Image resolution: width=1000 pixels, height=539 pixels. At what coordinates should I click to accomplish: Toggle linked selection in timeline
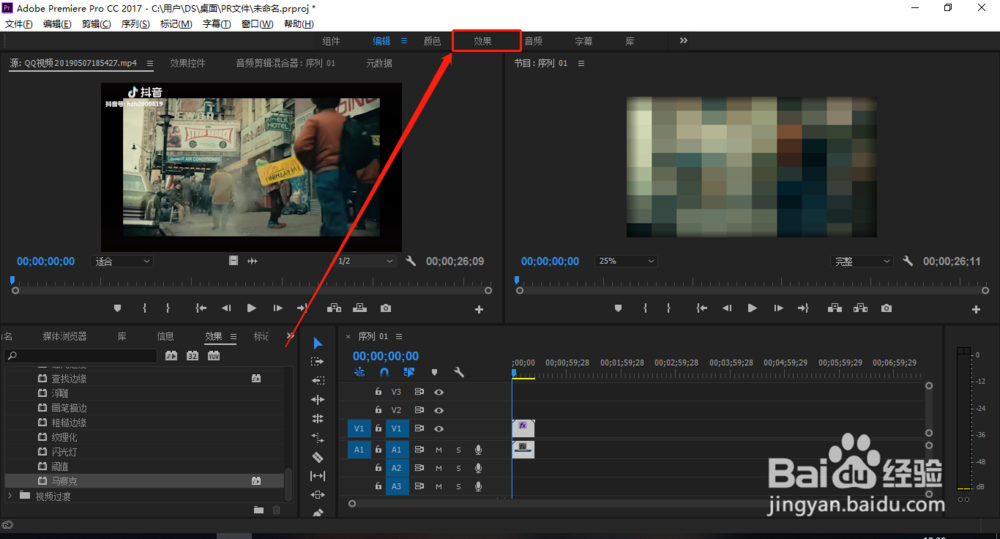pos(409,372)
